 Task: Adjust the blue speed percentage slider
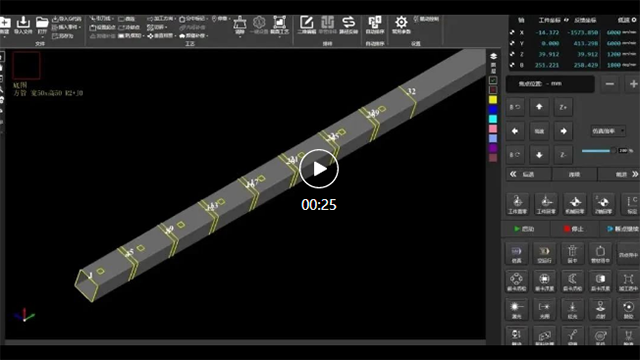598,151
